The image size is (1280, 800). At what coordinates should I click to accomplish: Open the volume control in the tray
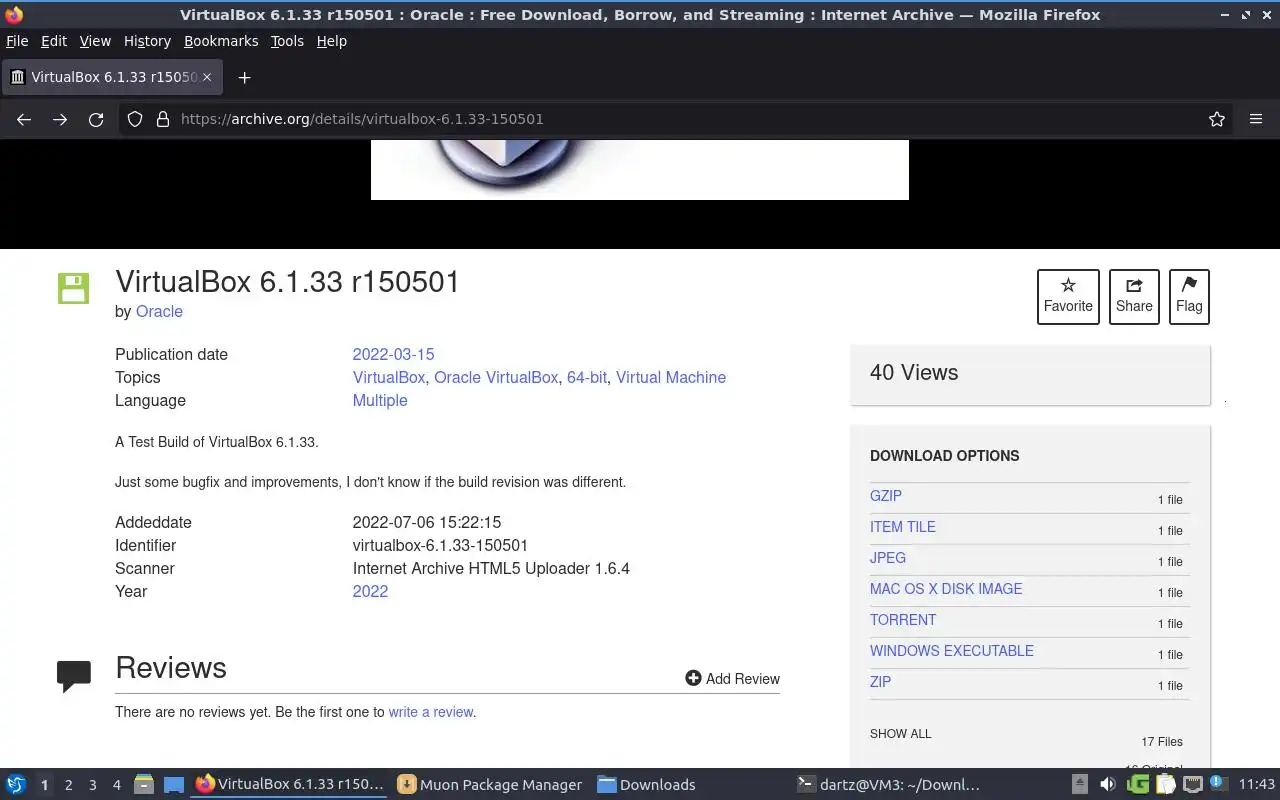[x=1107, y=785]
